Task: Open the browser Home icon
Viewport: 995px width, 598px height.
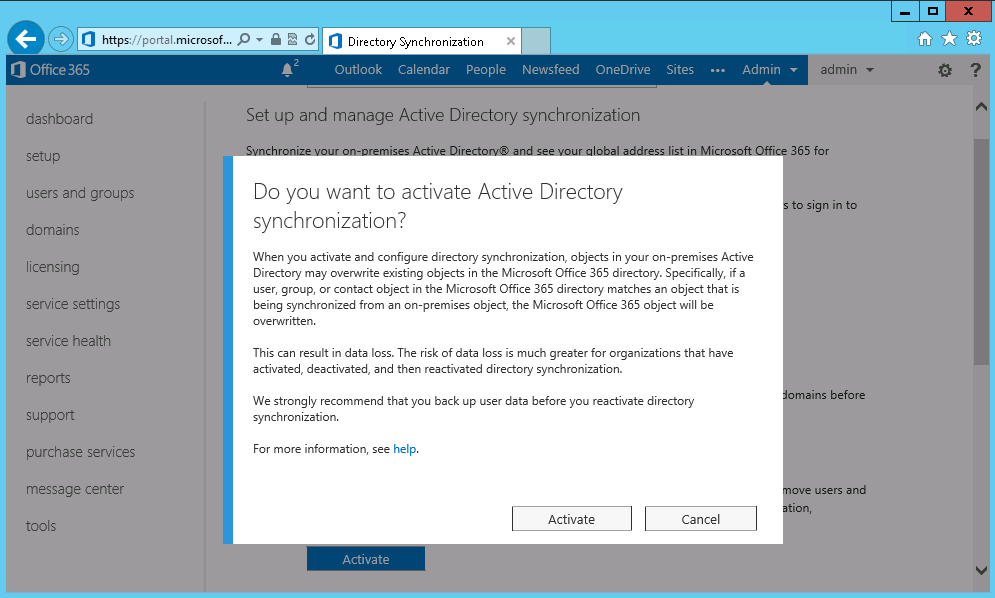Action: 925,39
